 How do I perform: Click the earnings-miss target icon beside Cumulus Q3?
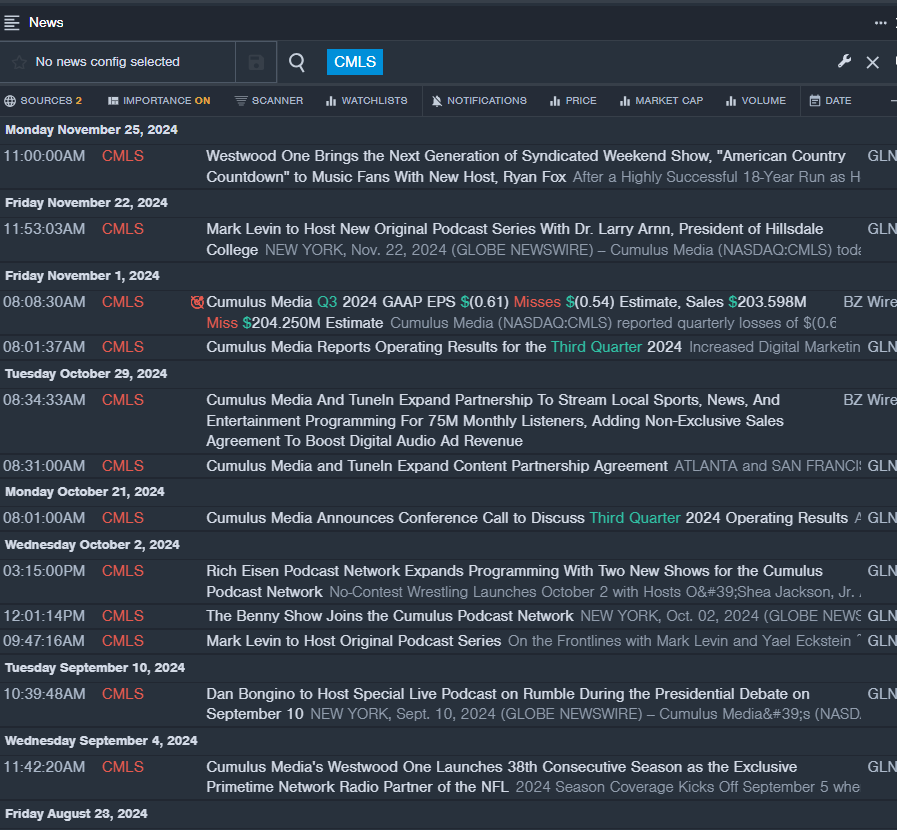pos(197,302)
